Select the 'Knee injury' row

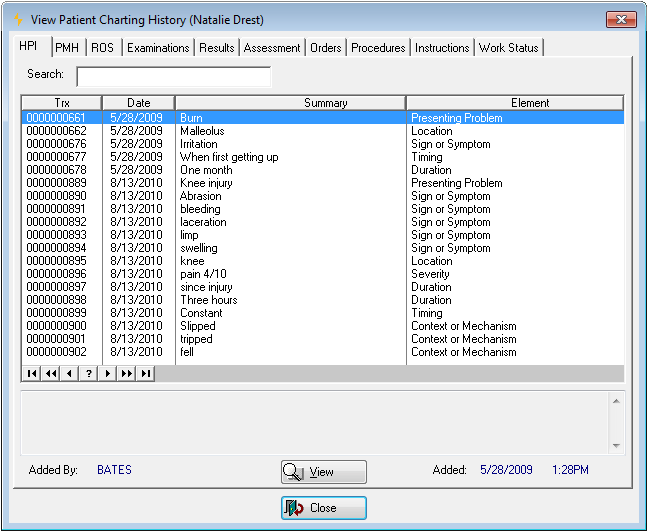(322, 183)
